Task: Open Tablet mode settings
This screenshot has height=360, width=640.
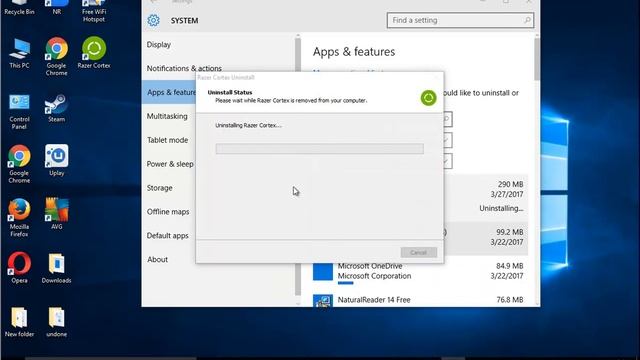Action: [x=167, y=140]
